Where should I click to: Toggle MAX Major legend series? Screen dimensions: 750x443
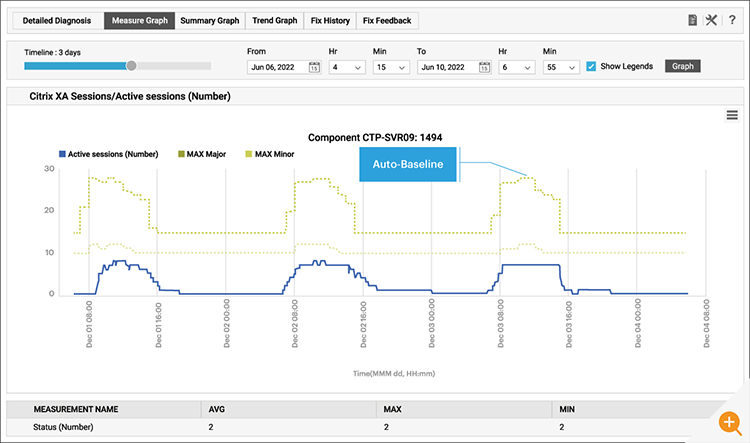[202, 154]
